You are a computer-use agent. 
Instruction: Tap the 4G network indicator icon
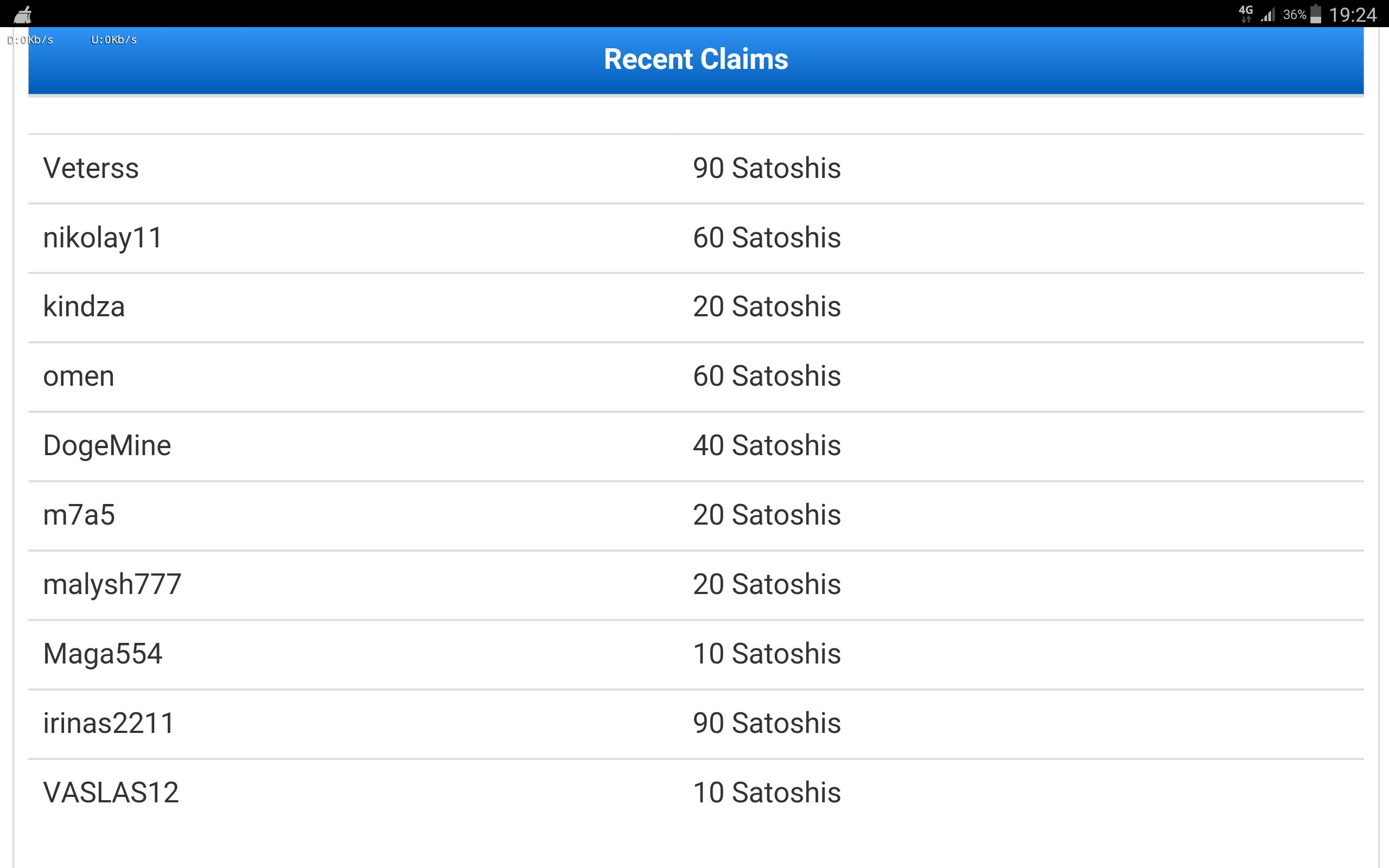pyautogui.click(x=1246, y=13)
